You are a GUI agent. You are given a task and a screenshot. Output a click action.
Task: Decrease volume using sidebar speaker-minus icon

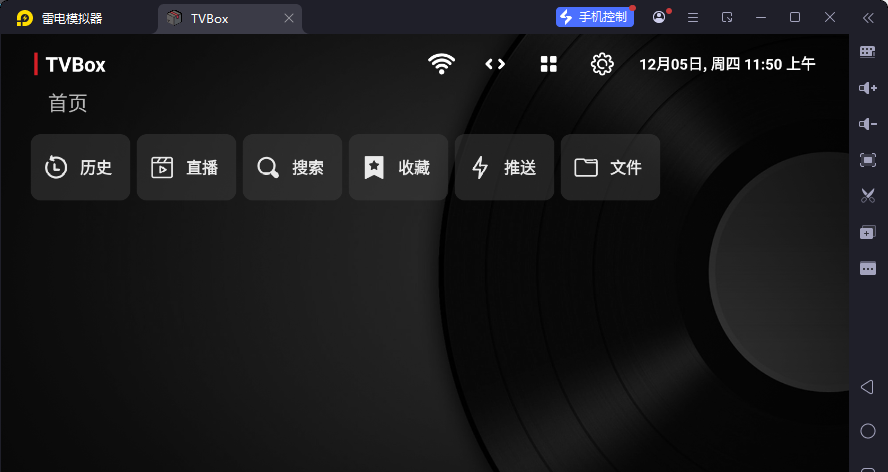point(867,124)
